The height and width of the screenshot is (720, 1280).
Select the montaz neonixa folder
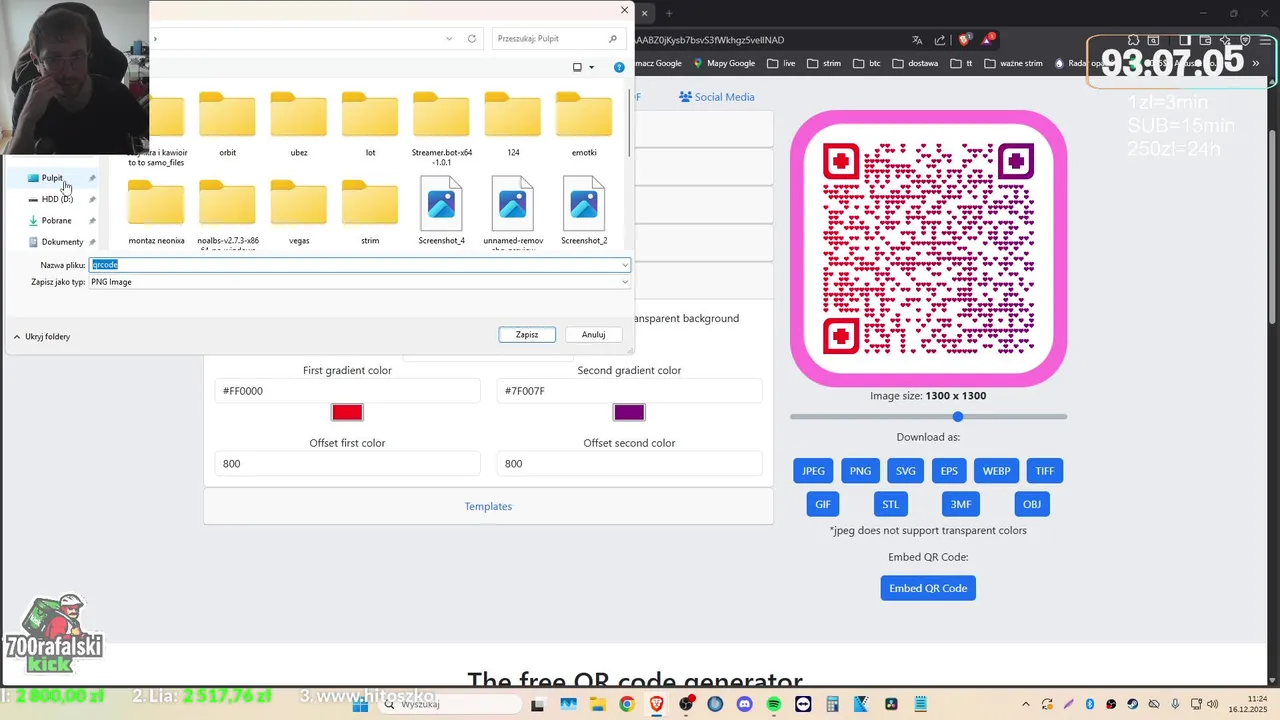click(x=156, y=212)
